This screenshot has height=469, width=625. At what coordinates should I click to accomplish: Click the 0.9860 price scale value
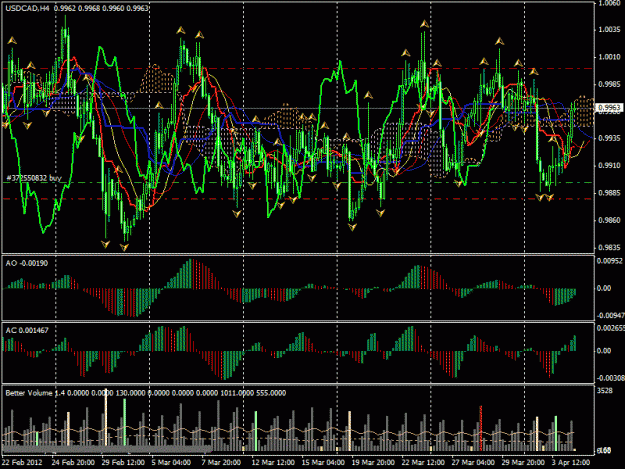[609, 220]
